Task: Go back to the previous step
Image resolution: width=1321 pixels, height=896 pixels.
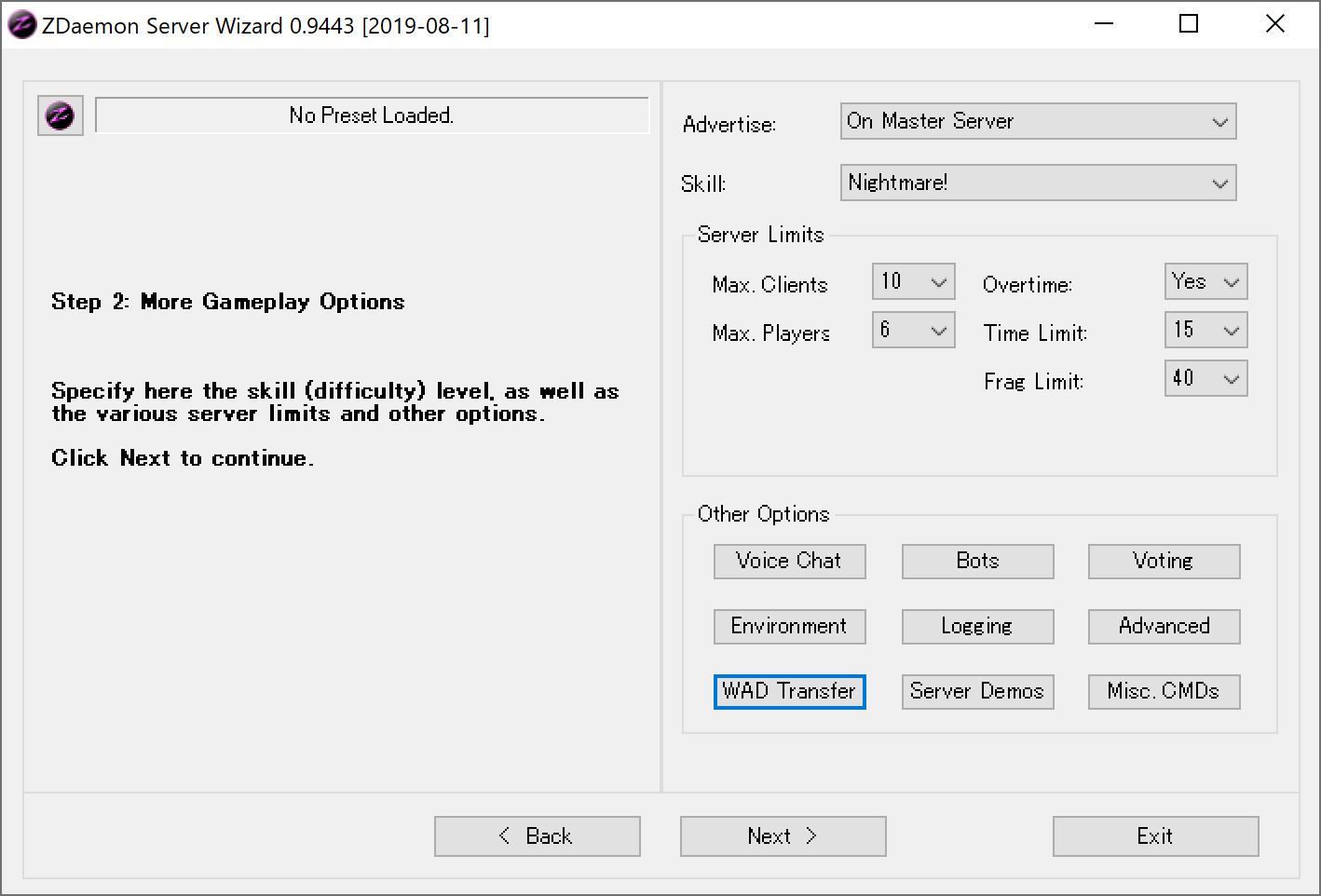Action: pyautogui.click(x=537, y=836)
